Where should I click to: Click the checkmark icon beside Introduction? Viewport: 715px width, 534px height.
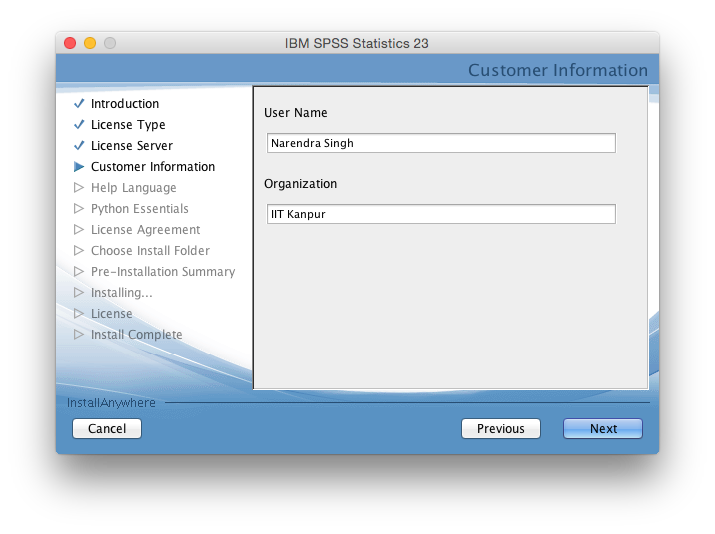click(79, 104)
